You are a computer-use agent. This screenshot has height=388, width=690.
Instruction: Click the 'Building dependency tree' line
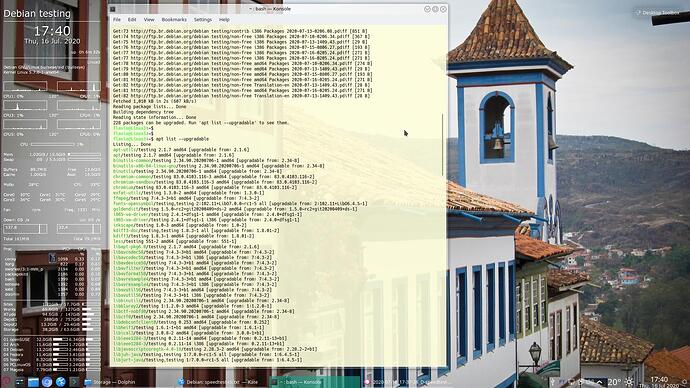(143, 112)
